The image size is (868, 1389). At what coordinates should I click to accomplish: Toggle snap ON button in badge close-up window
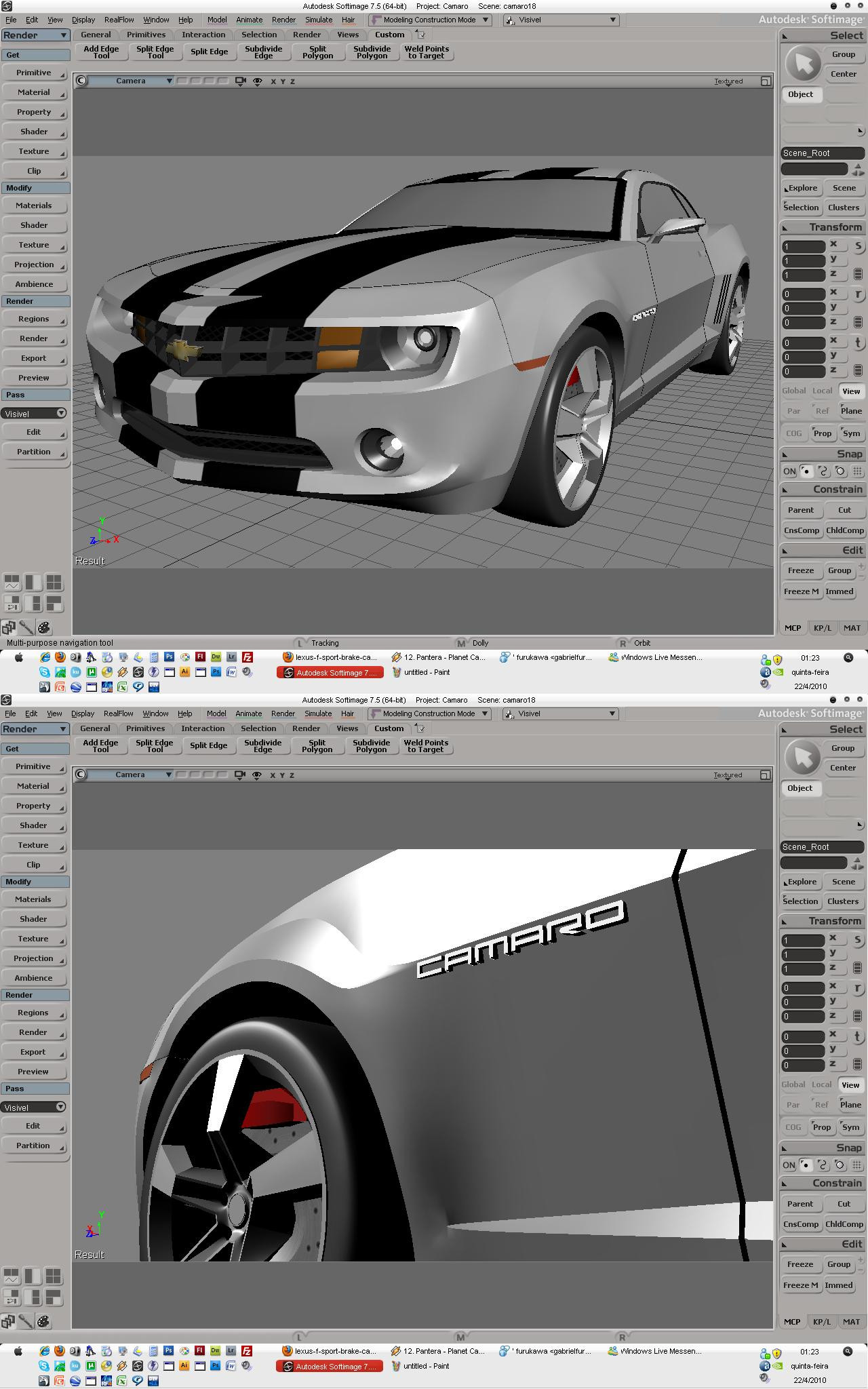point(789,1165)
